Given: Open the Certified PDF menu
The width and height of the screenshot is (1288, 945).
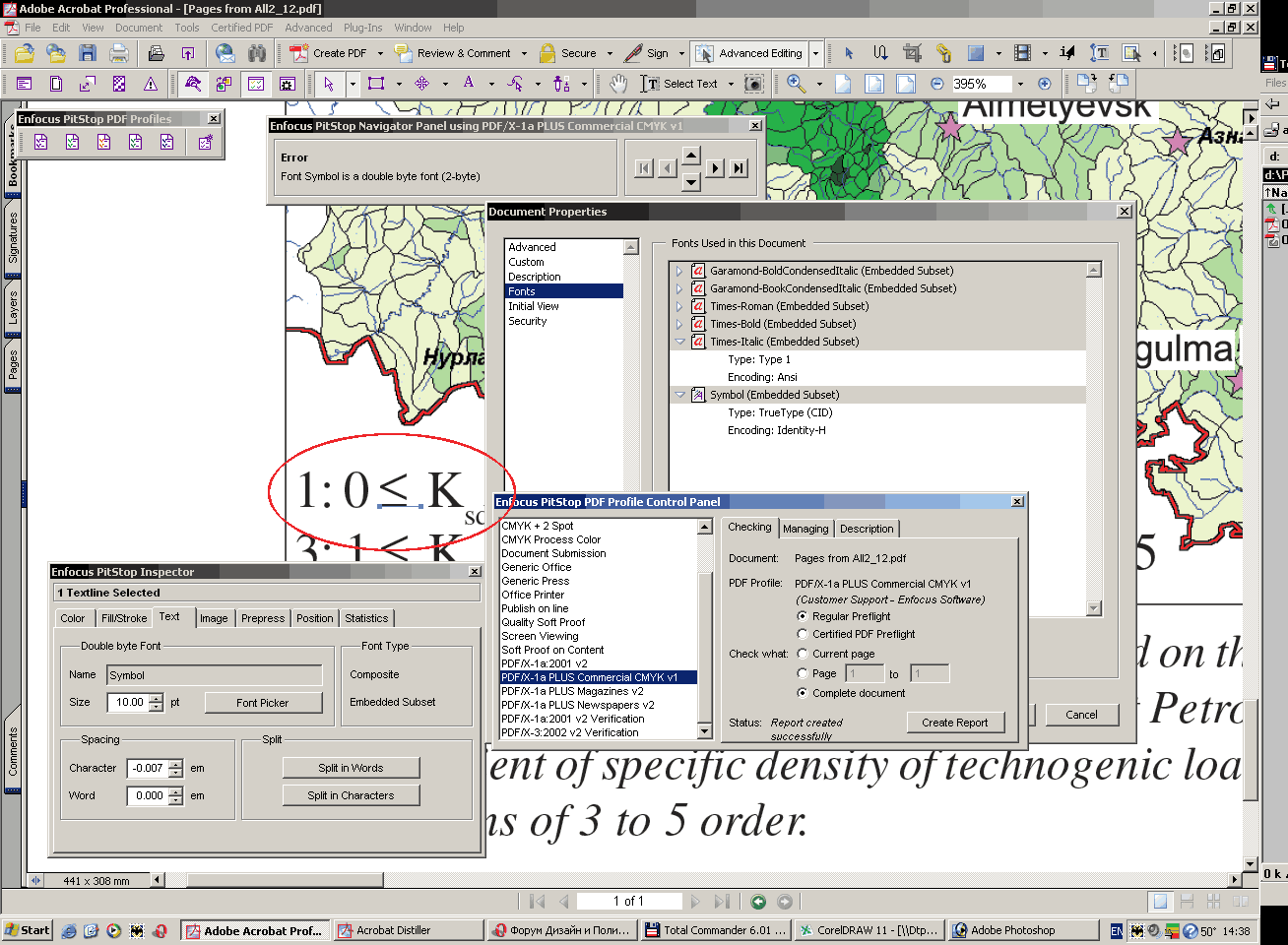Looking at the screenshot, I should tap(241, 28).
